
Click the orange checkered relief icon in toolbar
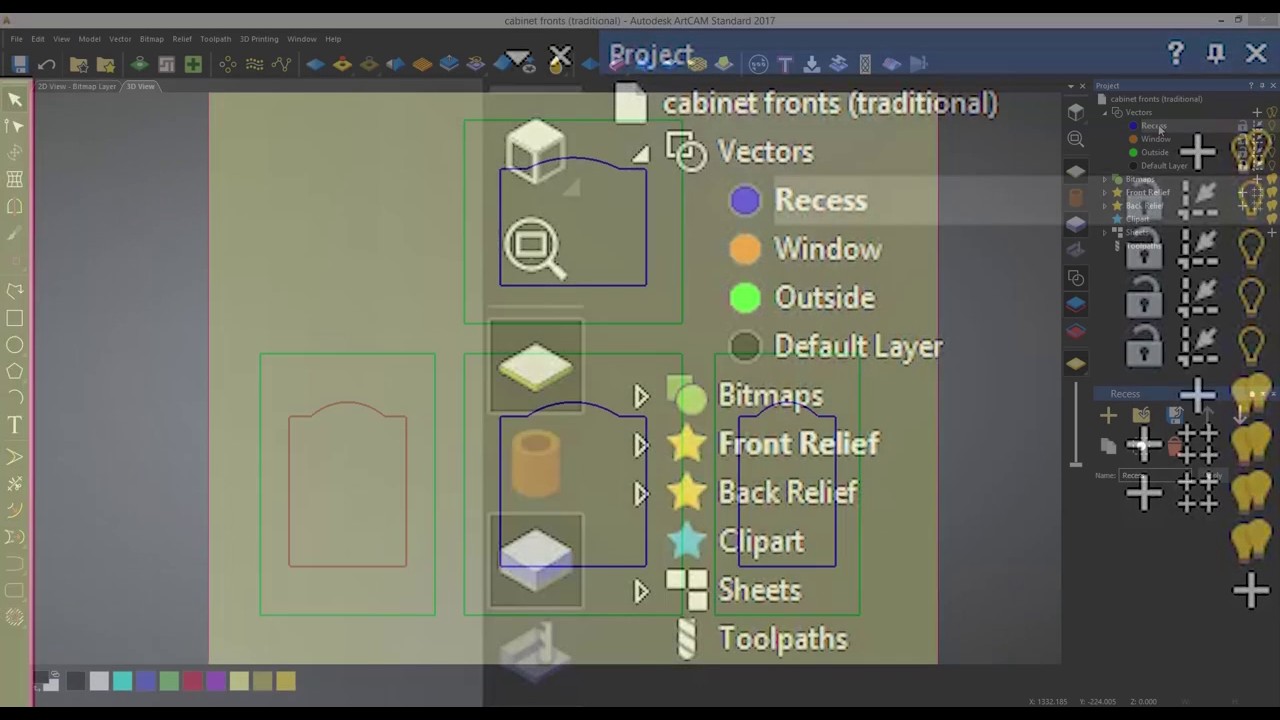(x=422, y=64)
